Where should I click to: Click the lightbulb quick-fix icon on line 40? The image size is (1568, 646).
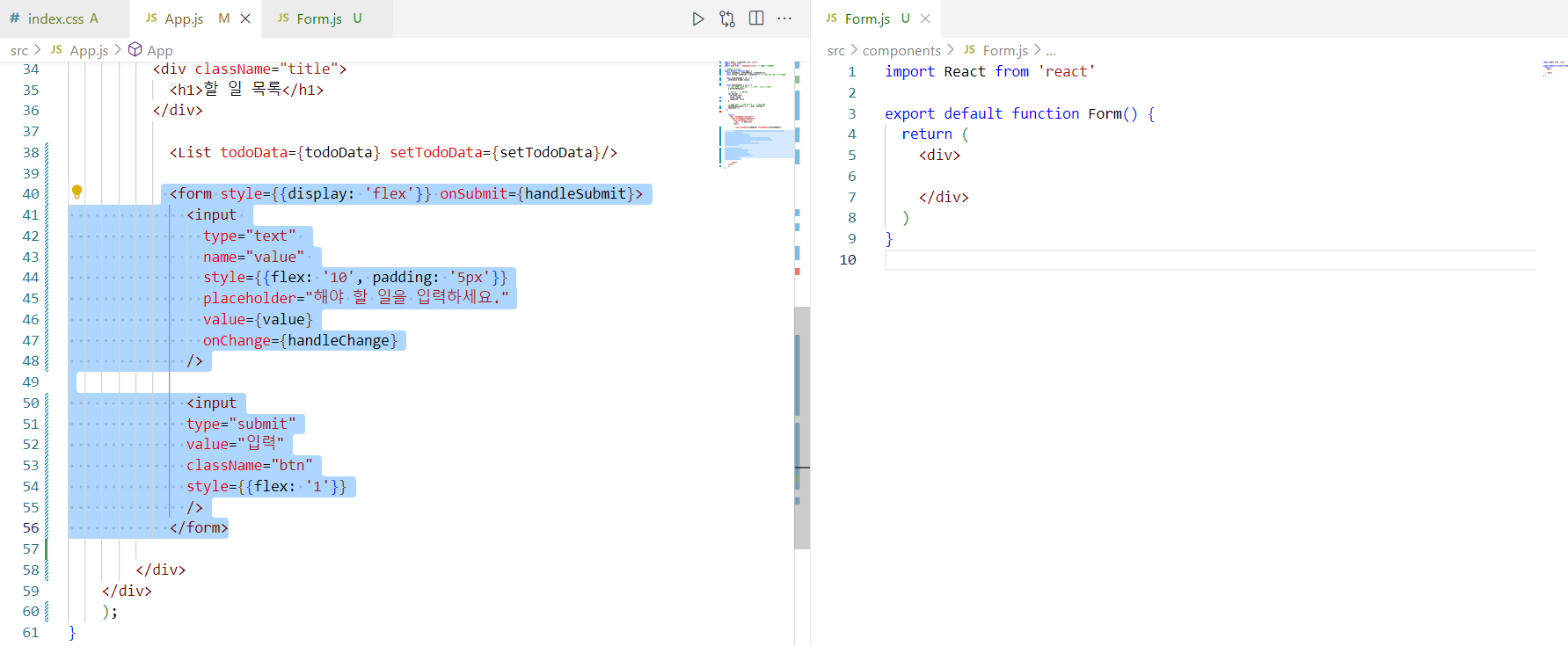[77, 192]
